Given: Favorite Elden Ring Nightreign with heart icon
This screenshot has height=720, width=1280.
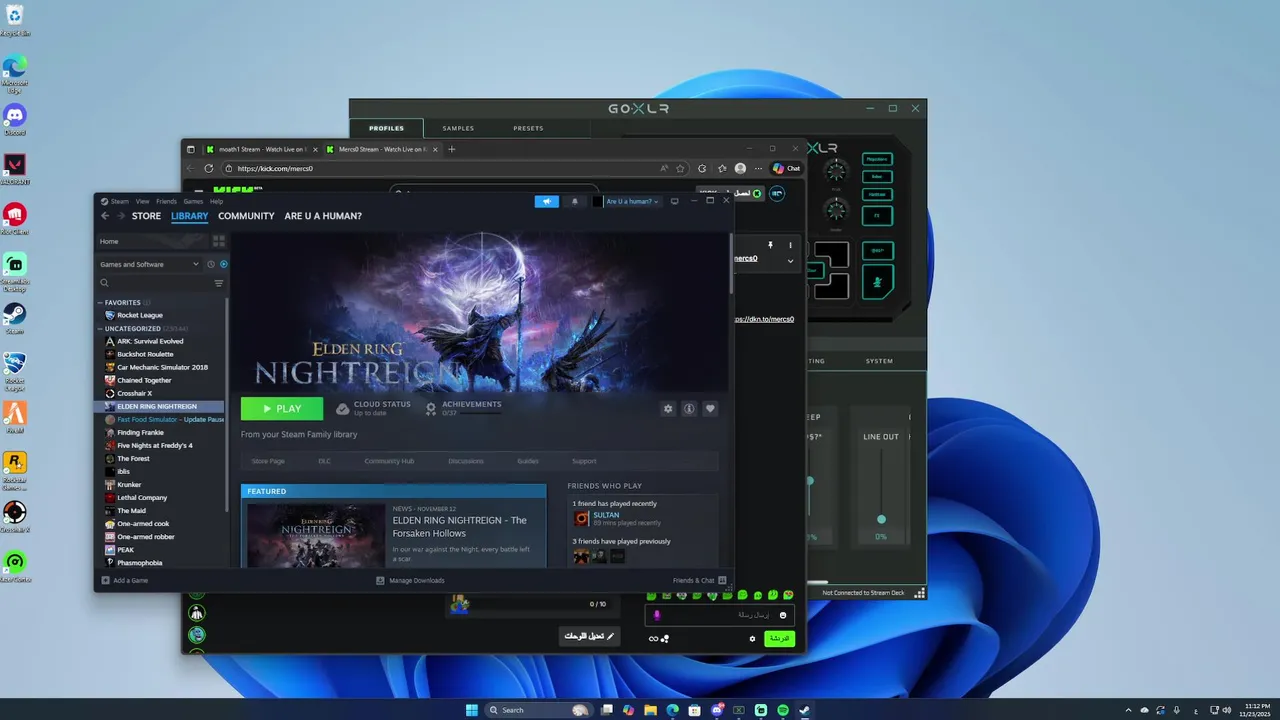Looking at the screenshot, I should pyautogui.click(x=710, y=408).
